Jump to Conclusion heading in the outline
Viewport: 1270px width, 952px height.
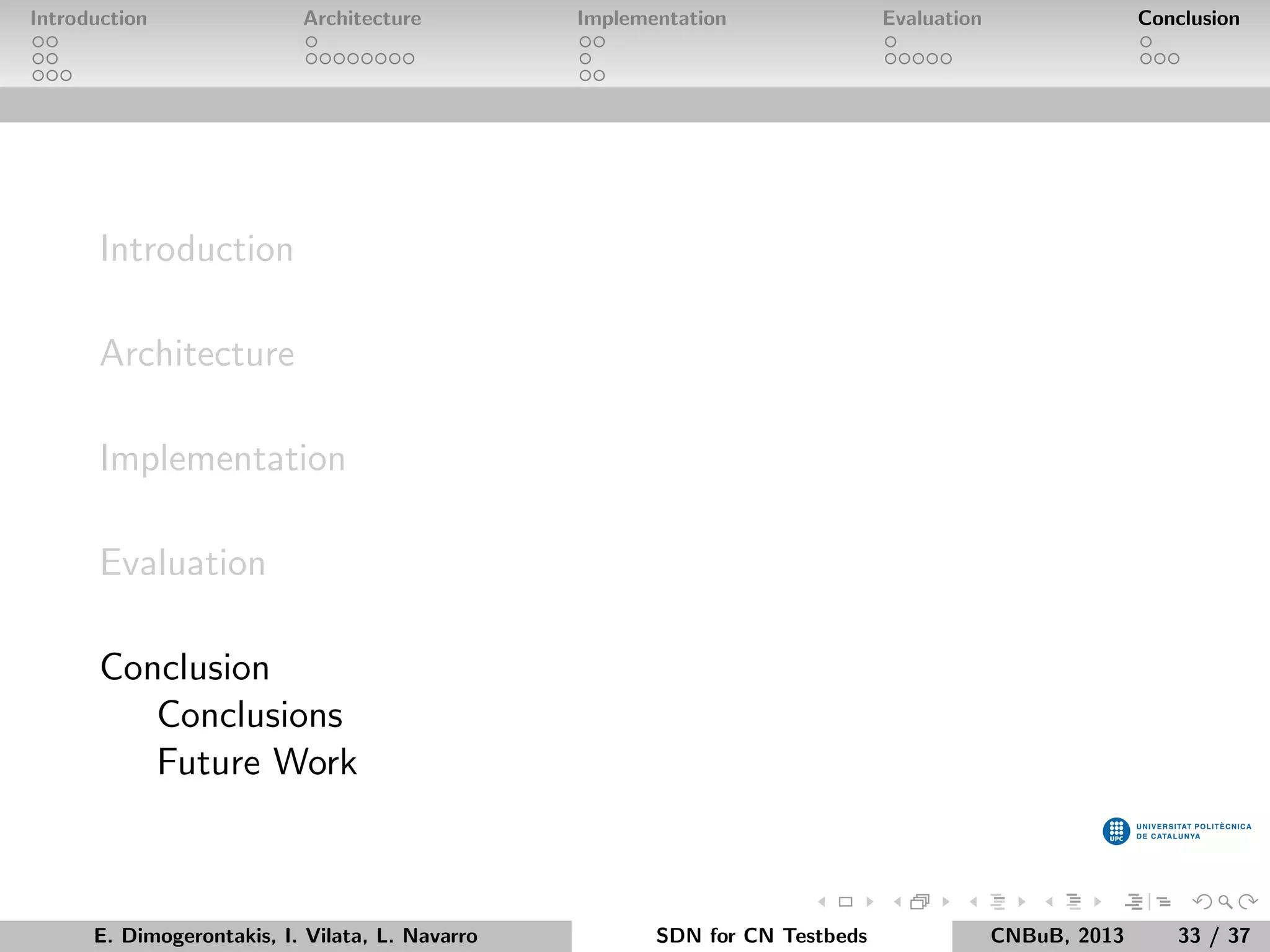point(185,668)
